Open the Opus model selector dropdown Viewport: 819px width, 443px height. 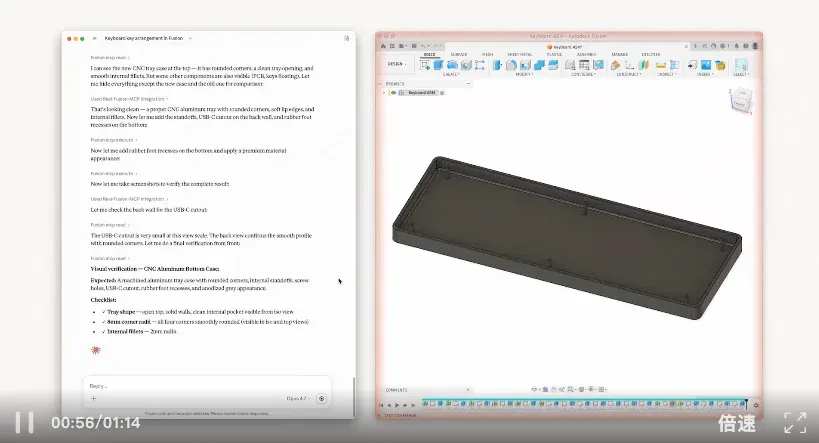tap(298, 399)
